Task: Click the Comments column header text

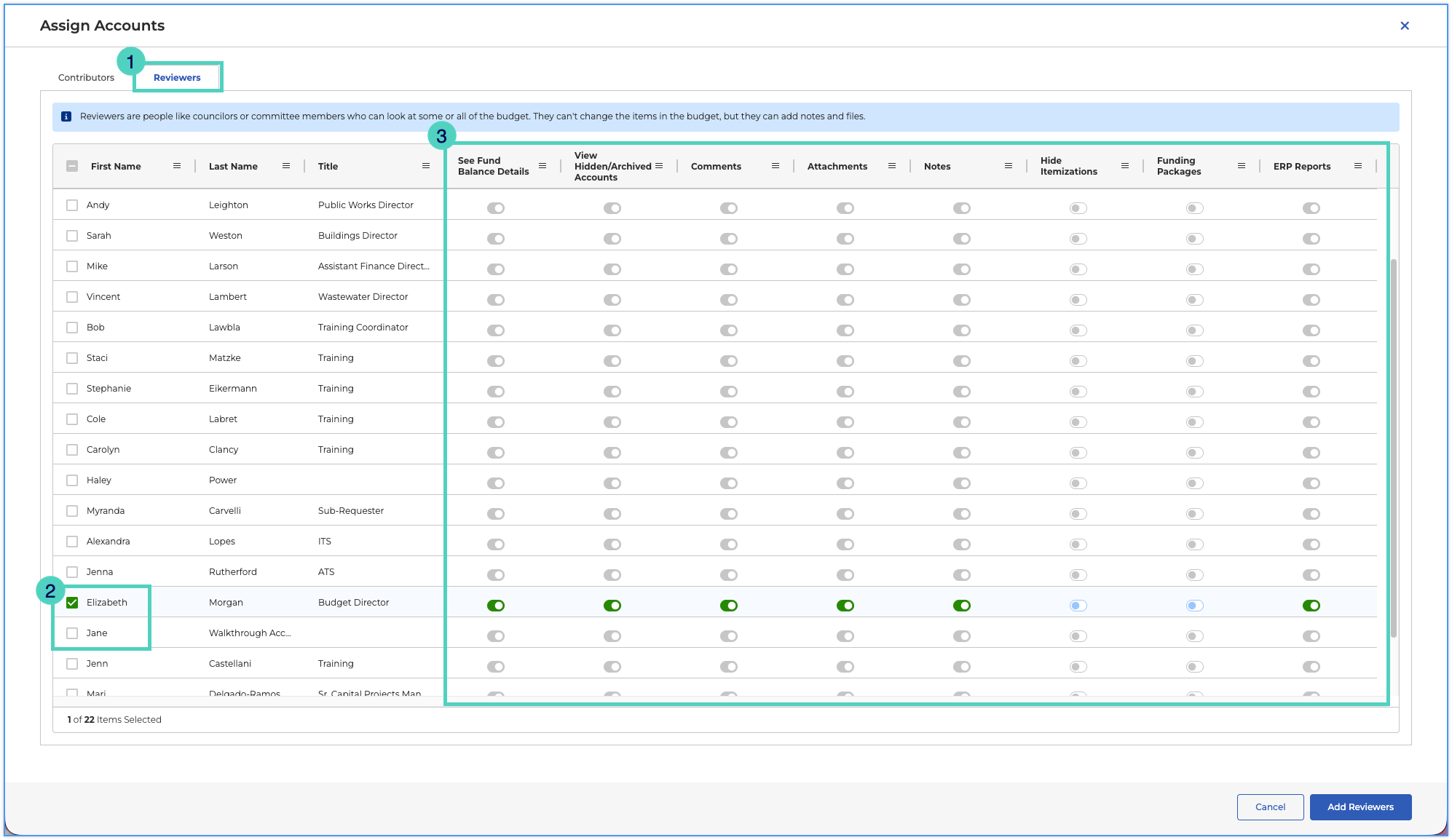Action: tap(716, 166)
